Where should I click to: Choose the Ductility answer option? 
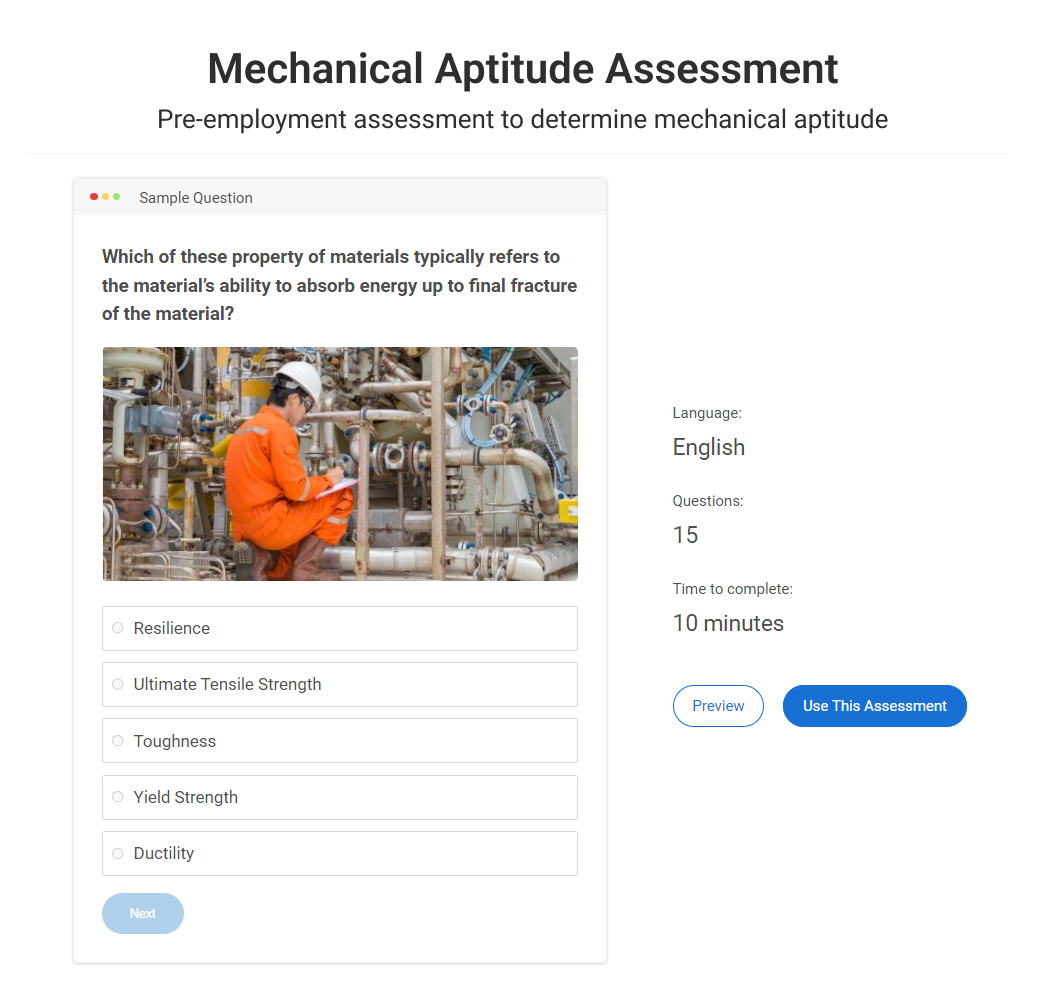pyautogui.click(x=118, y=853)
